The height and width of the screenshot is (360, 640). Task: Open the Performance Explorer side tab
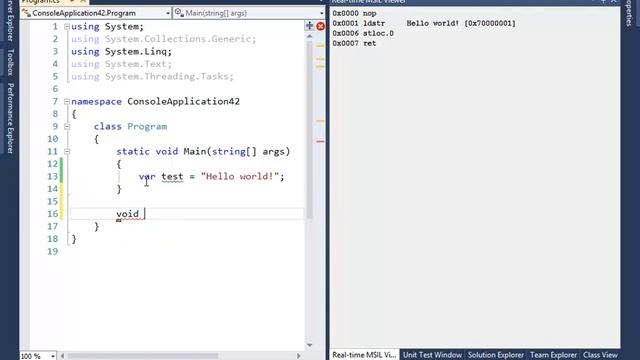[x=10, y=118]
